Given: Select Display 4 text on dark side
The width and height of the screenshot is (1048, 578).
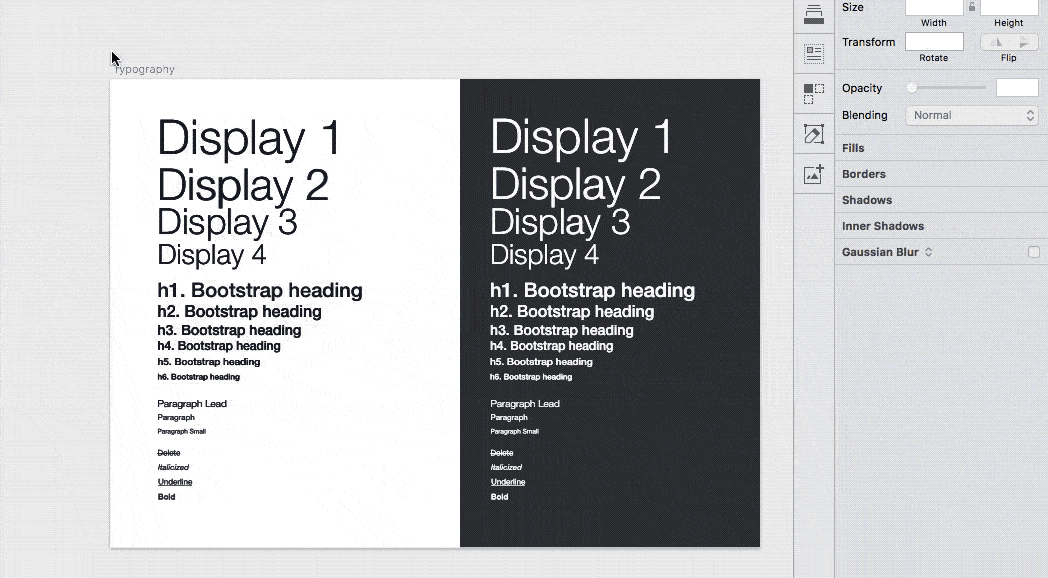Looking at the screenshot, I should 544,255.
